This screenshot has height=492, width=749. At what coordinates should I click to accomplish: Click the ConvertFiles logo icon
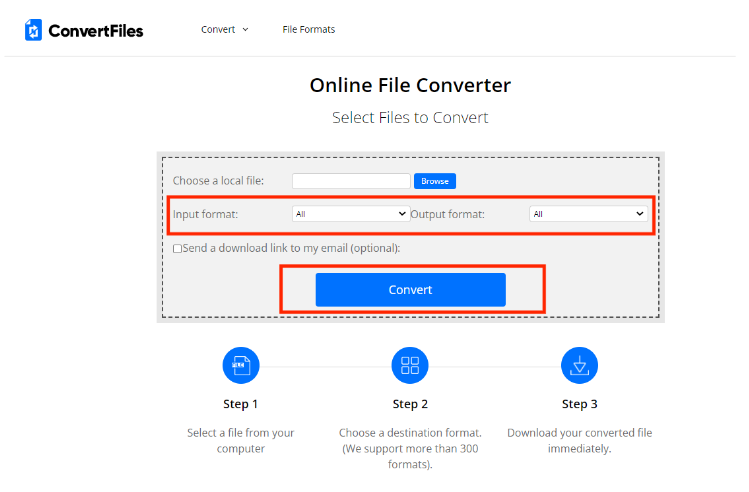click(33, 30)
